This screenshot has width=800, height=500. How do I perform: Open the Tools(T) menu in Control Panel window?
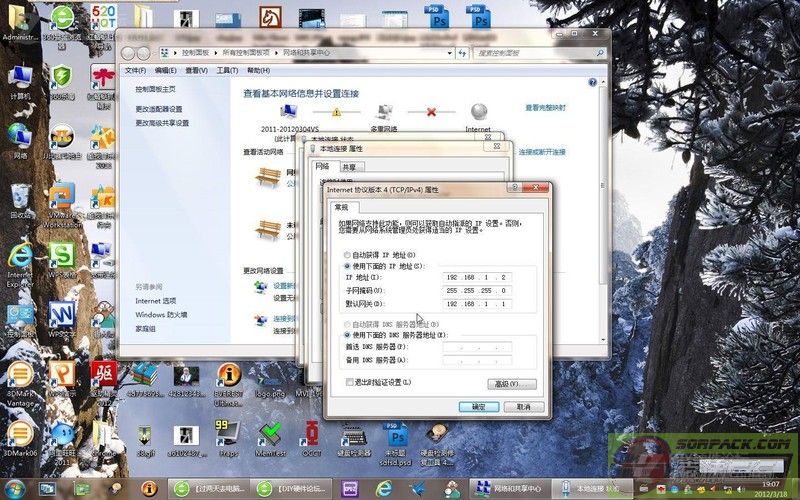pyautogui.click(x=227, y=70)
